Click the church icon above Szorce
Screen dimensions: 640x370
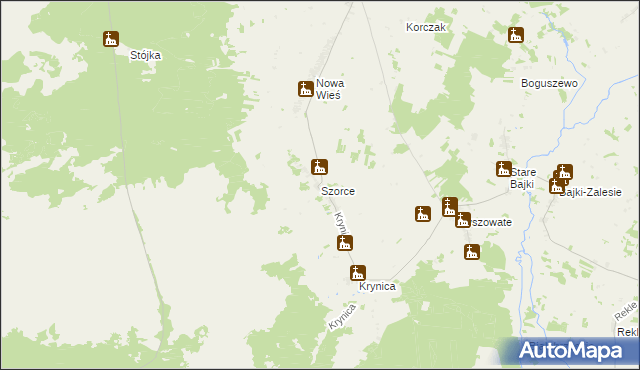(319, 167)
